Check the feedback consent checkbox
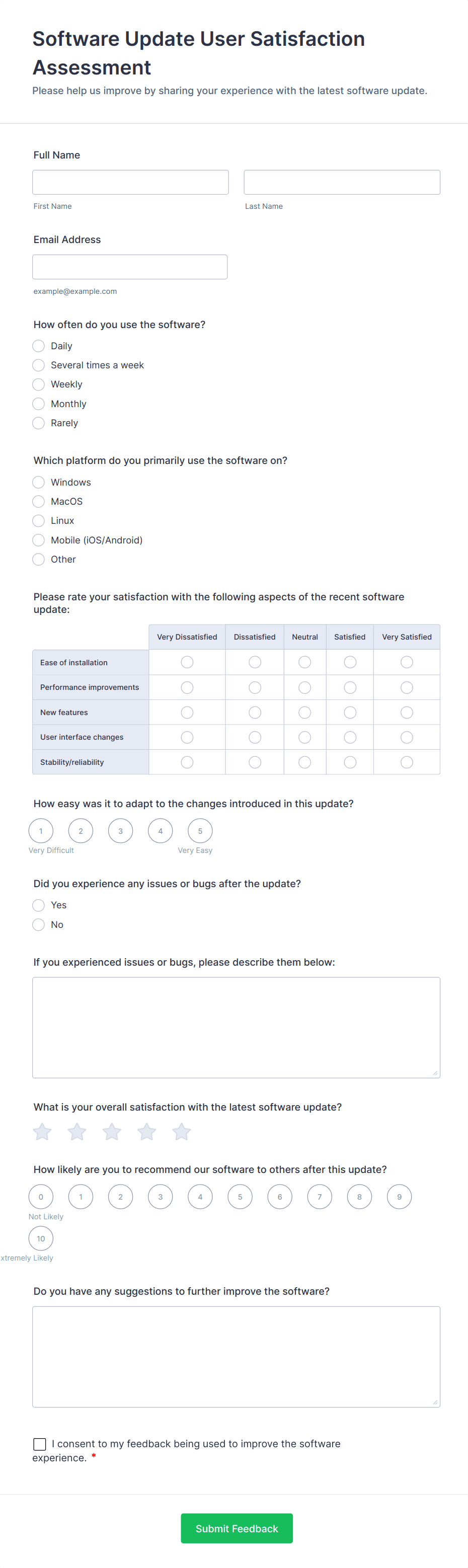Viewport: 468px width, 1568px height. [40, 1444]
